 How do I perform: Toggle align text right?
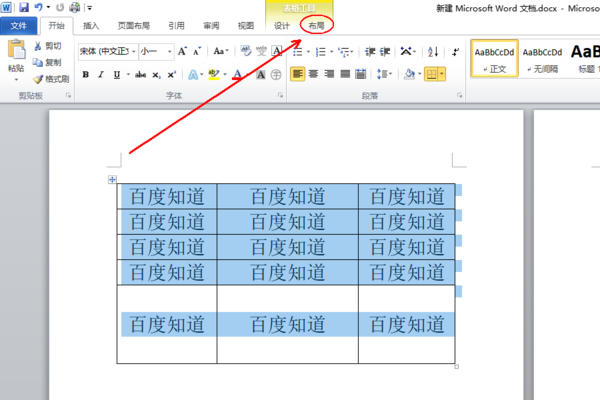pos(329,74)
